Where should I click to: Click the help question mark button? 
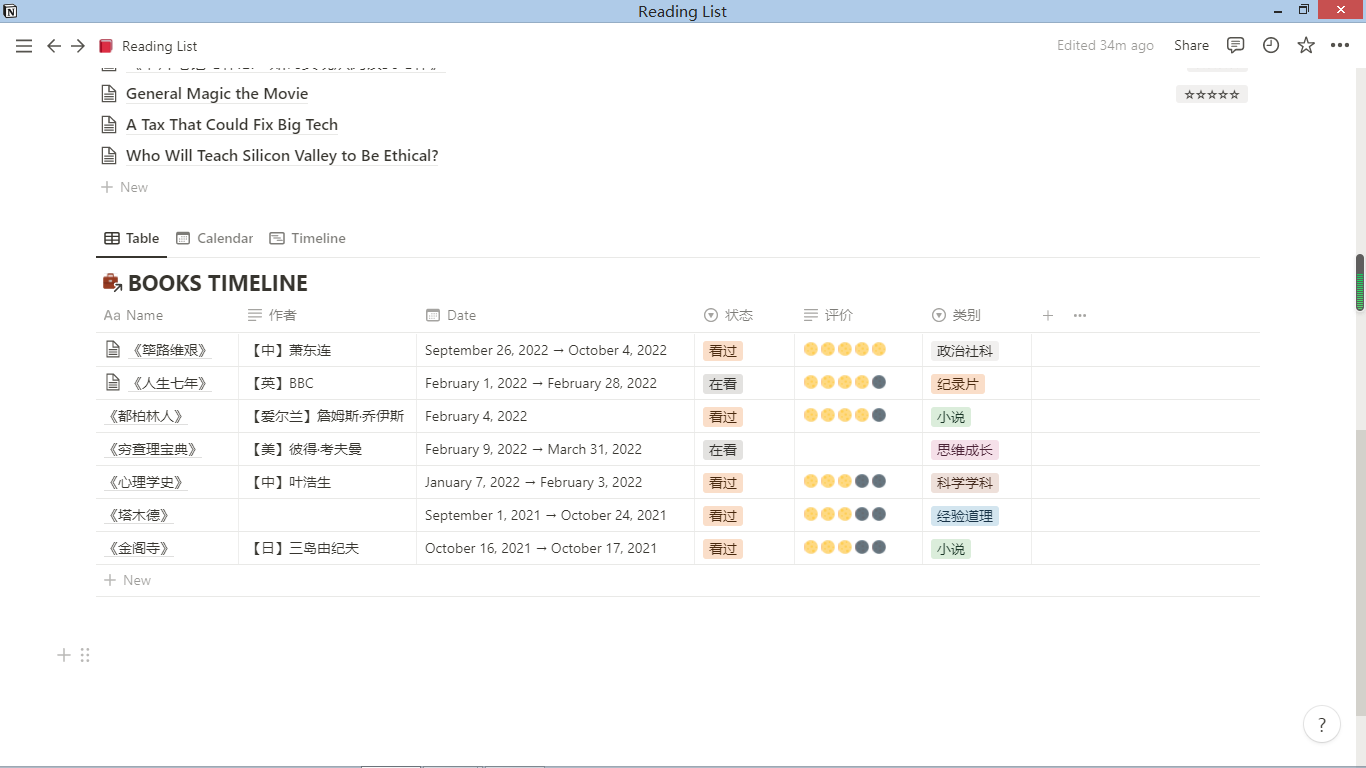[x=1321, y=725]
